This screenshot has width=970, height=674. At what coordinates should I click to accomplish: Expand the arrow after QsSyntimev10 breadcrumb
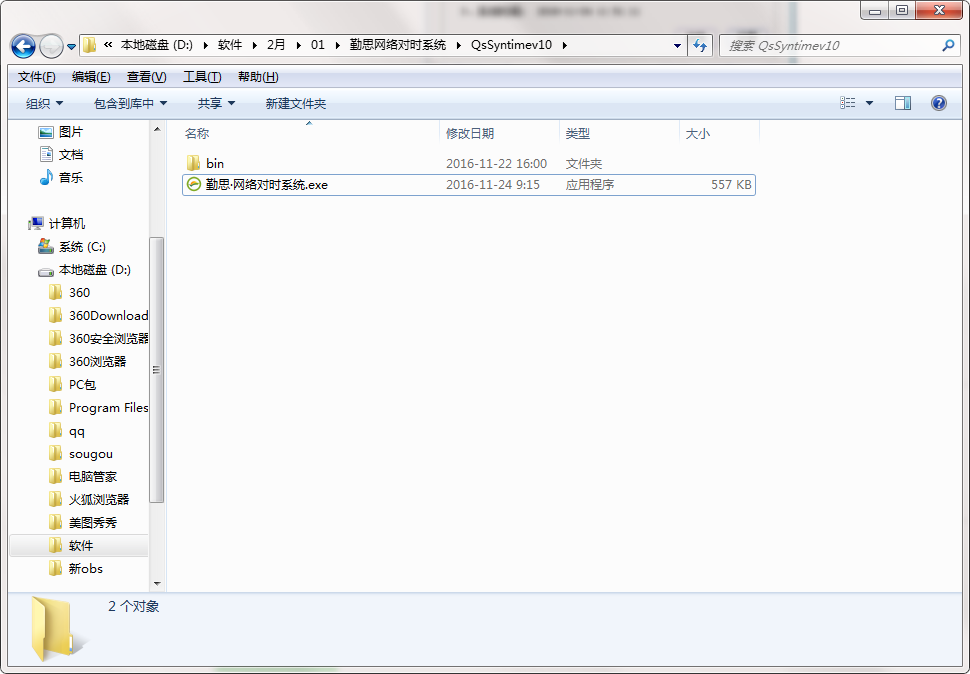pos(564,45)
